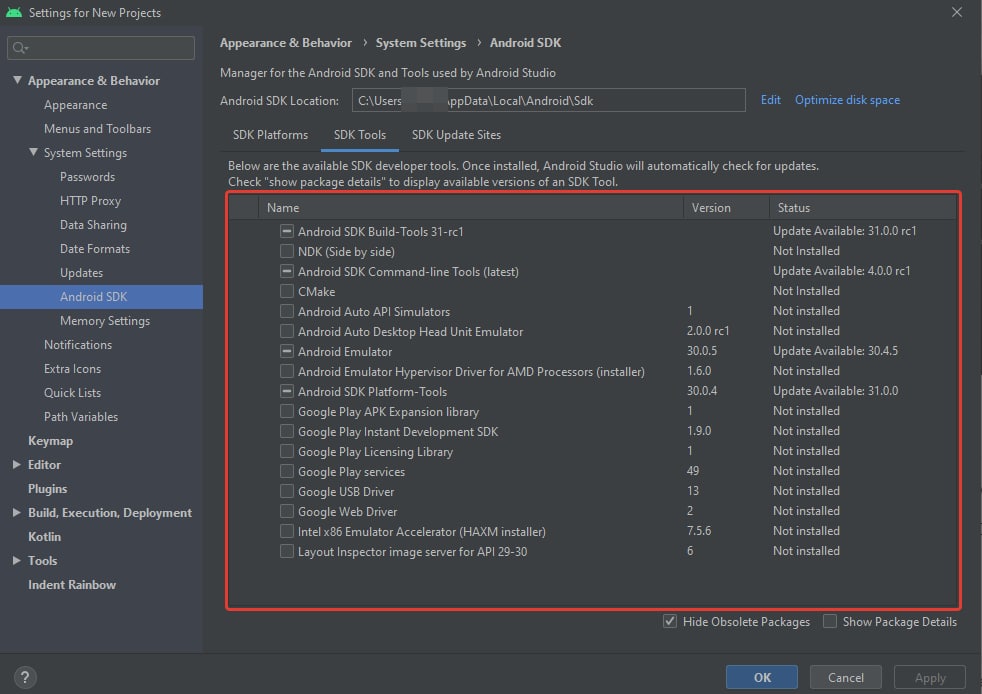982x694 pixels.
Task: Enable the CMake checkbox
Action: [x=286, y=291]
